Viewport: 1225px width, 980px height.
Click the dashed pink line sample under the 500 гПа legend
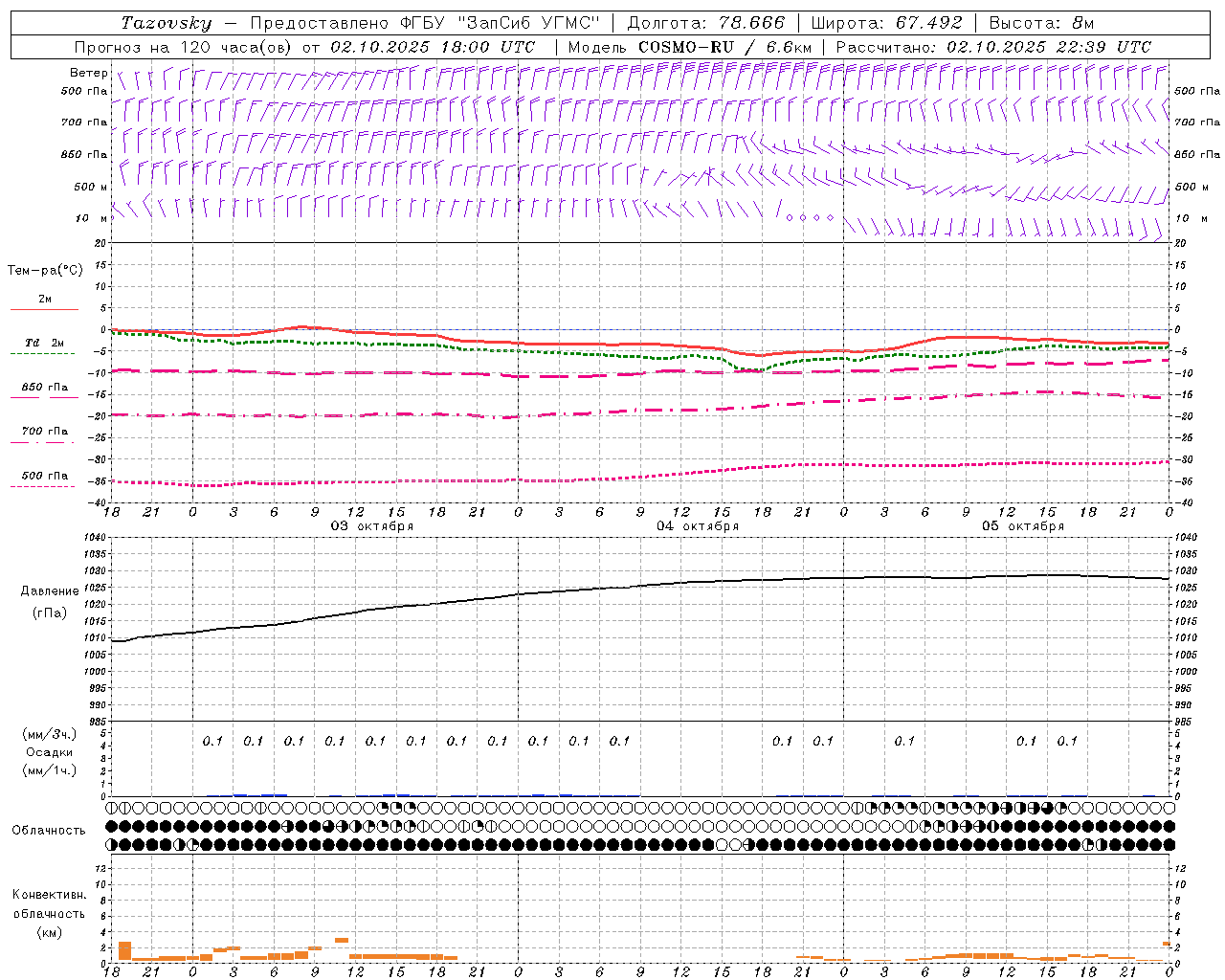42,486
